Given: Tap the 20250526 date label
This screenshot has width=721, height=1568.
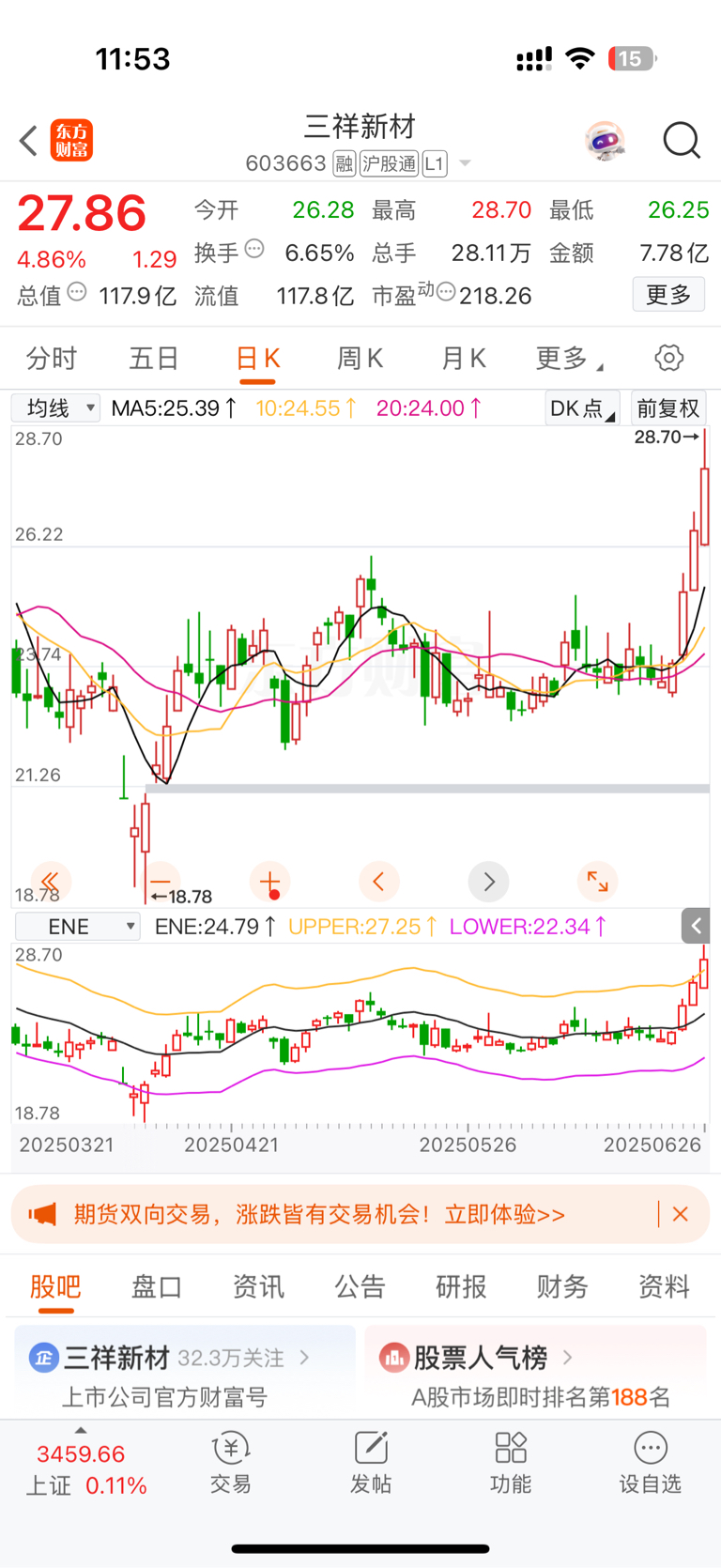Looking at the screenshot, I should [x=468, y=1145].
